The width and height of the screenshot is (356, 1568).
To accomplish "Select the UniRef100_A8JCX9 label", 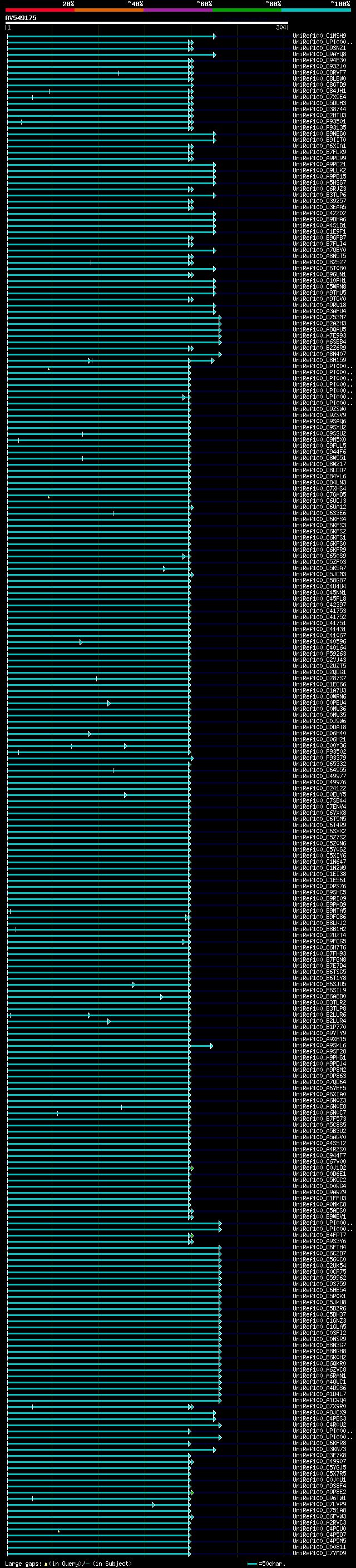I will 319,1412.
